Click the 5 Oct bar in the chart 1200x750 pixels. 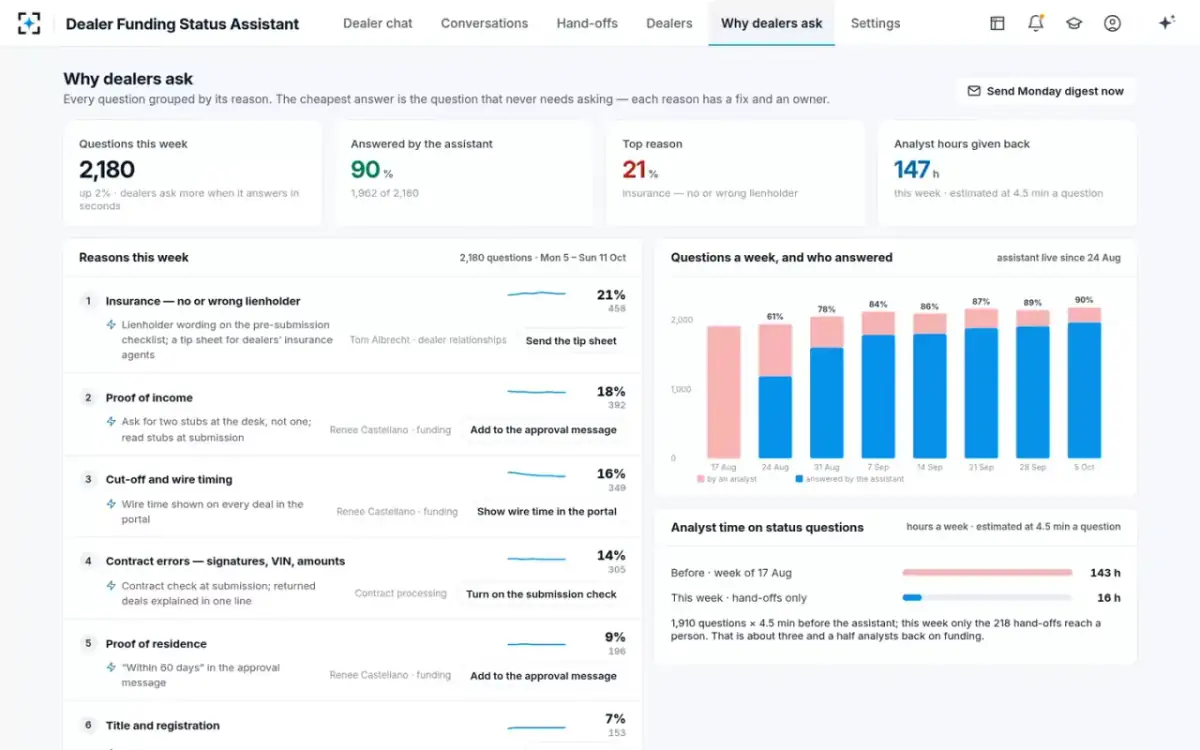click(1084, 383)
